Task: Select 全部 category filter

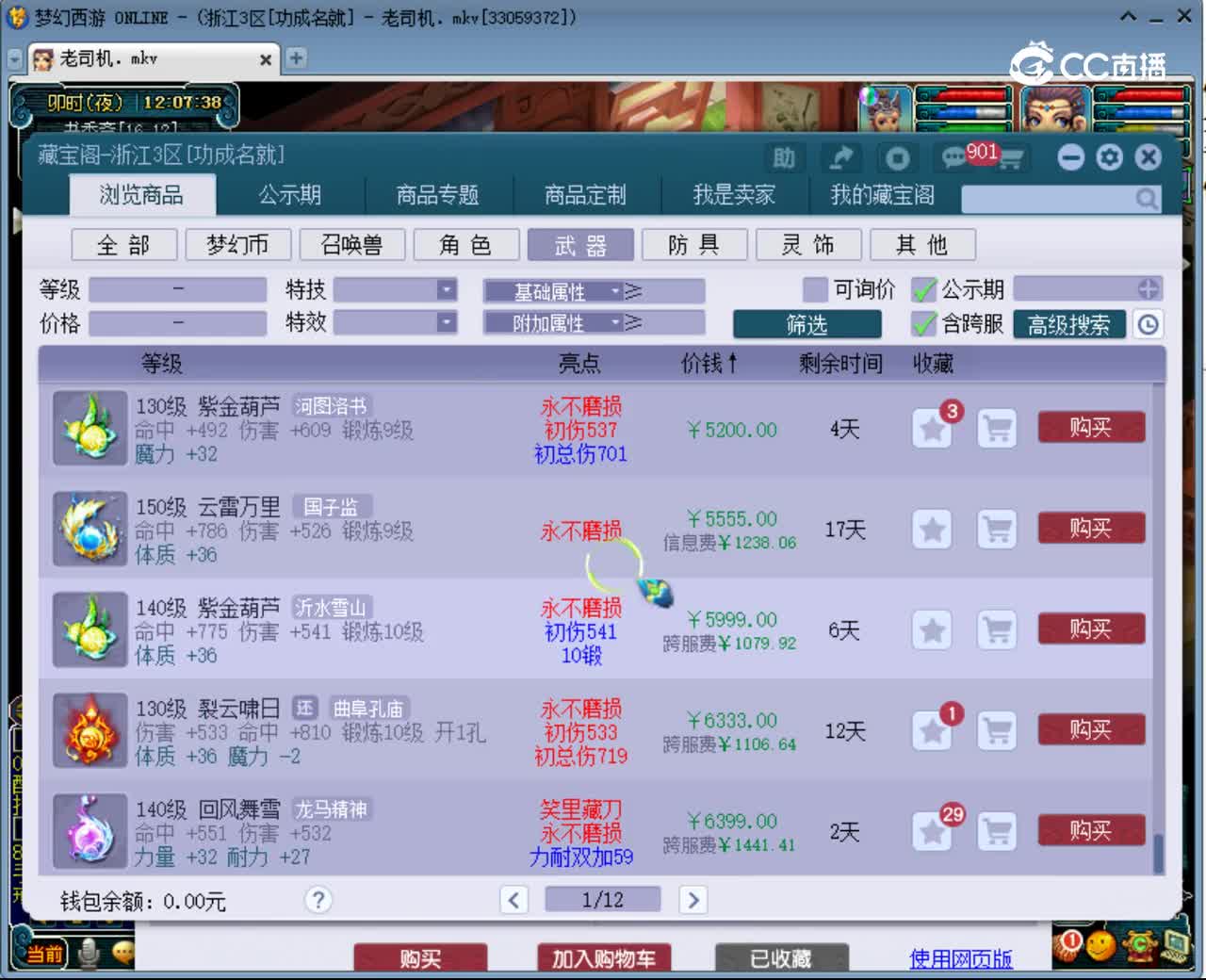Action: 123,245
